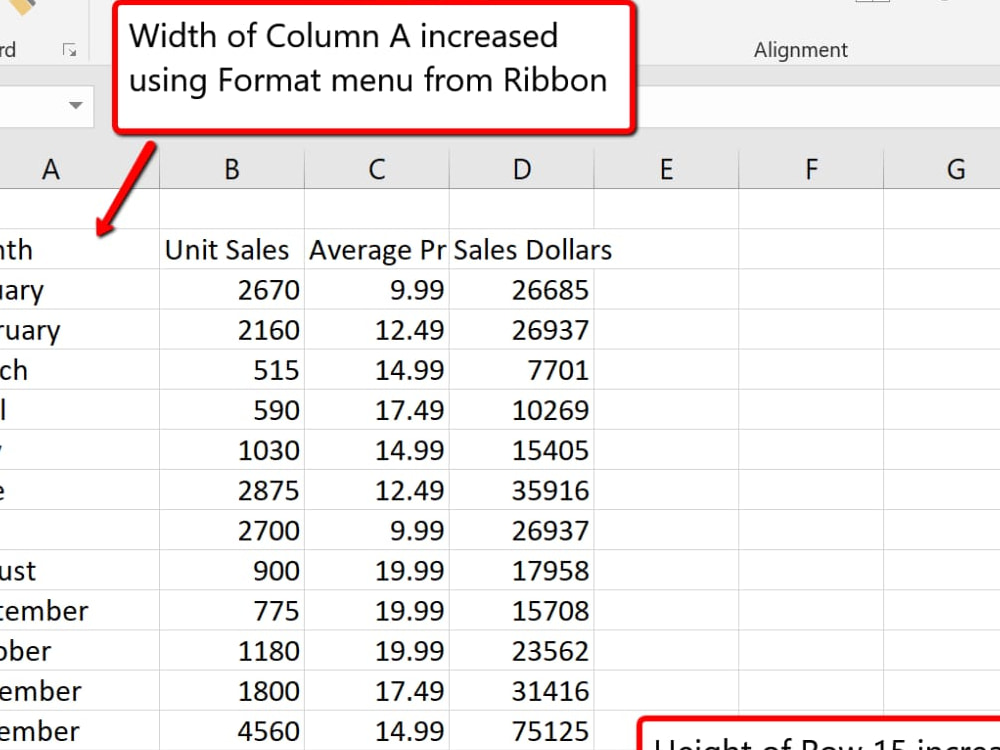This screenshot has width=1000, height=750.
Task: Click average price 19.99 in the 900 row
Action: tap(377, 570)
